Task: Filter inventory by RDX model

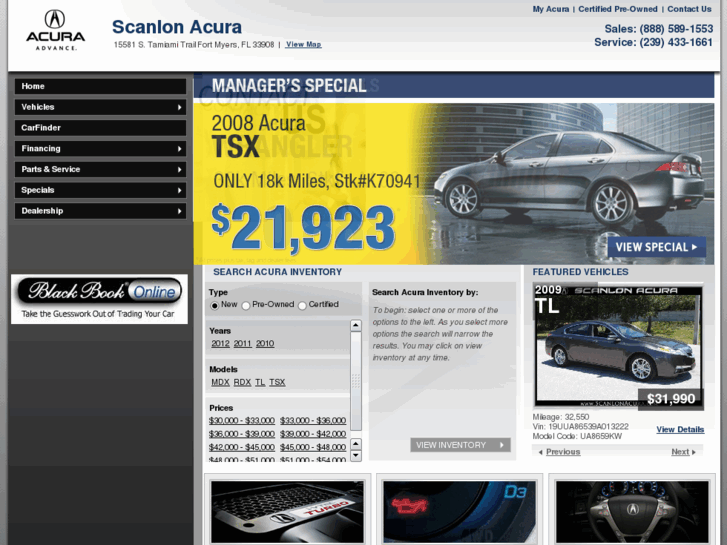Action: [242, 382]
